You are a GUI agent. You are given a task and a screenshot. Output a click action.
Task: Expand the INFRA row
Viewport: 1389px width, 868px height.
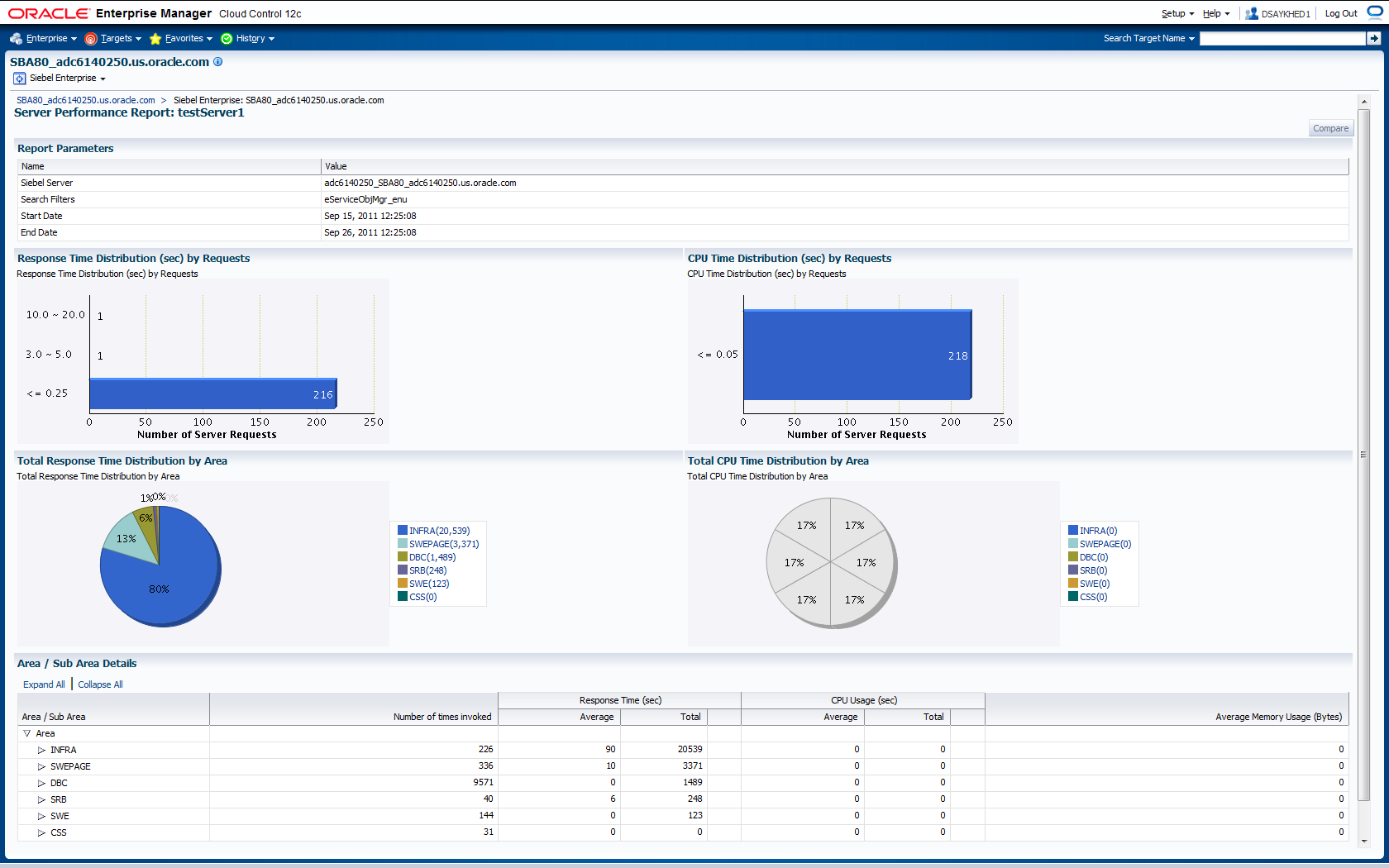click(x=41, y=750)
